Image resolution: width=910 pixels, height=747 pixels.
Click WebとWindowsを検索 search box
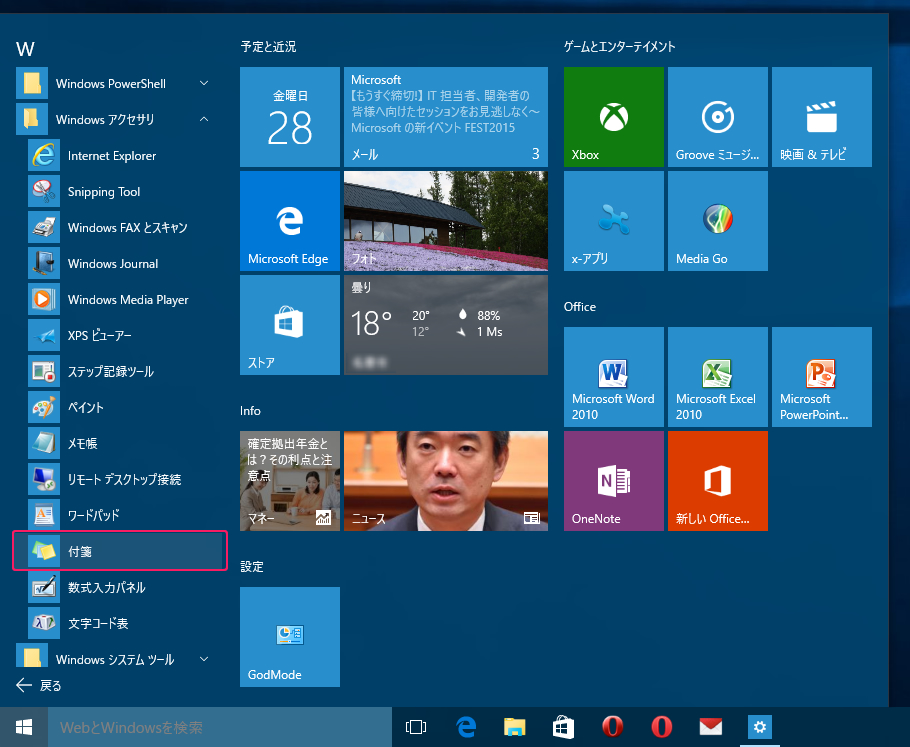220,727
